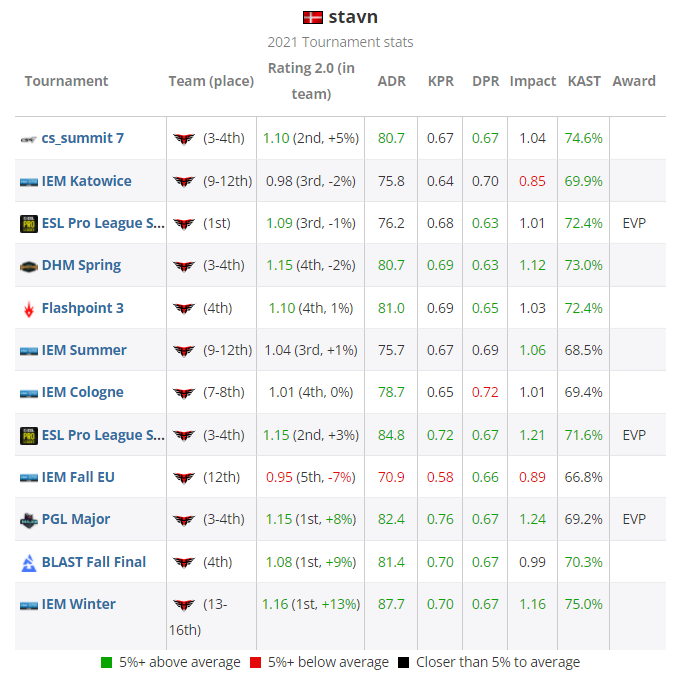Click the team logo in the Flashpoint 3 row

184,308
